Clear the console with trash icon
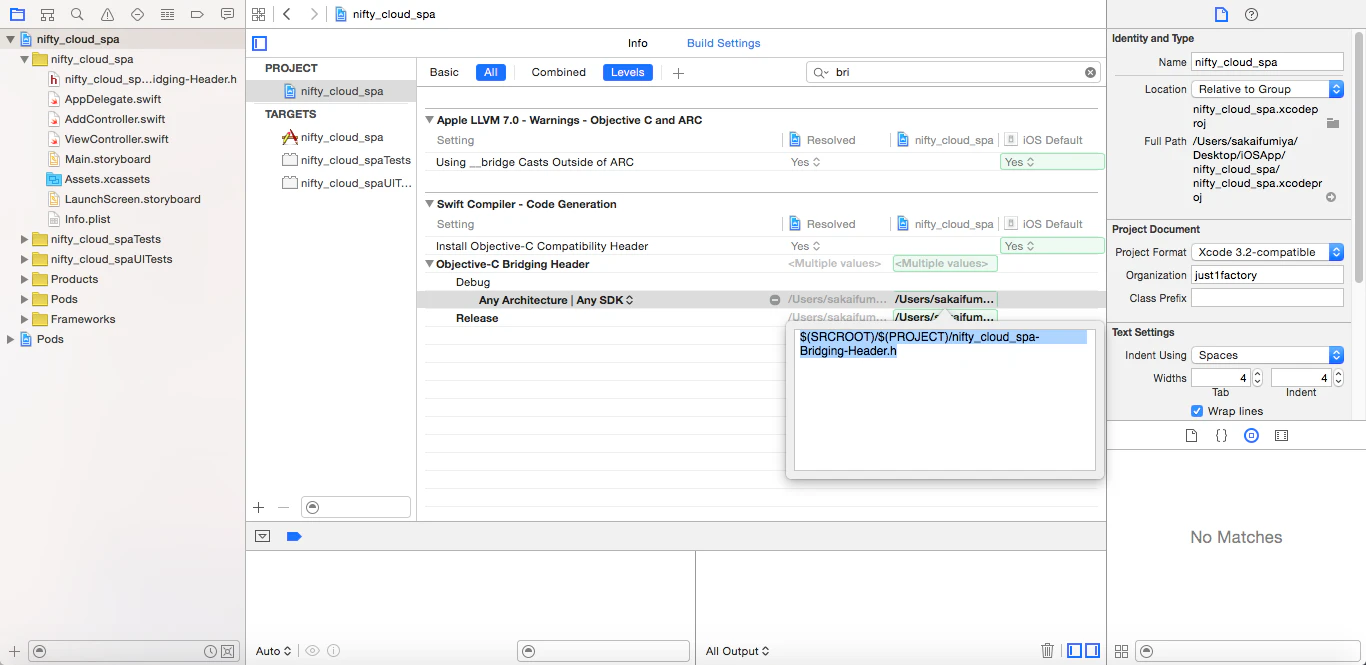This screenshot has width=1366, height=665. (x=1048, y=650)
